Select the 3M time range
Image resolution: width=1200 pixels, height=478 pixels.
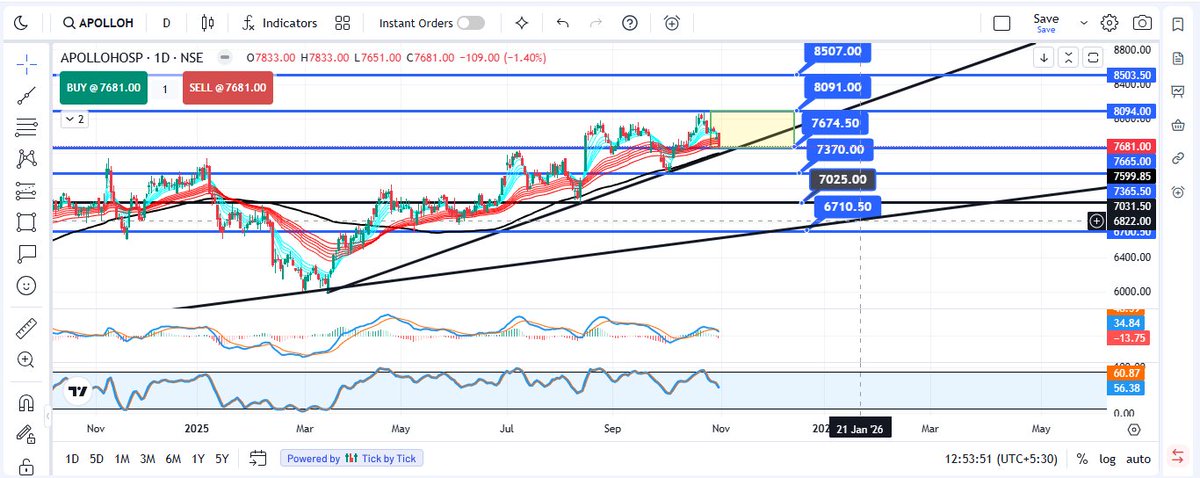(x=147, y=458)
